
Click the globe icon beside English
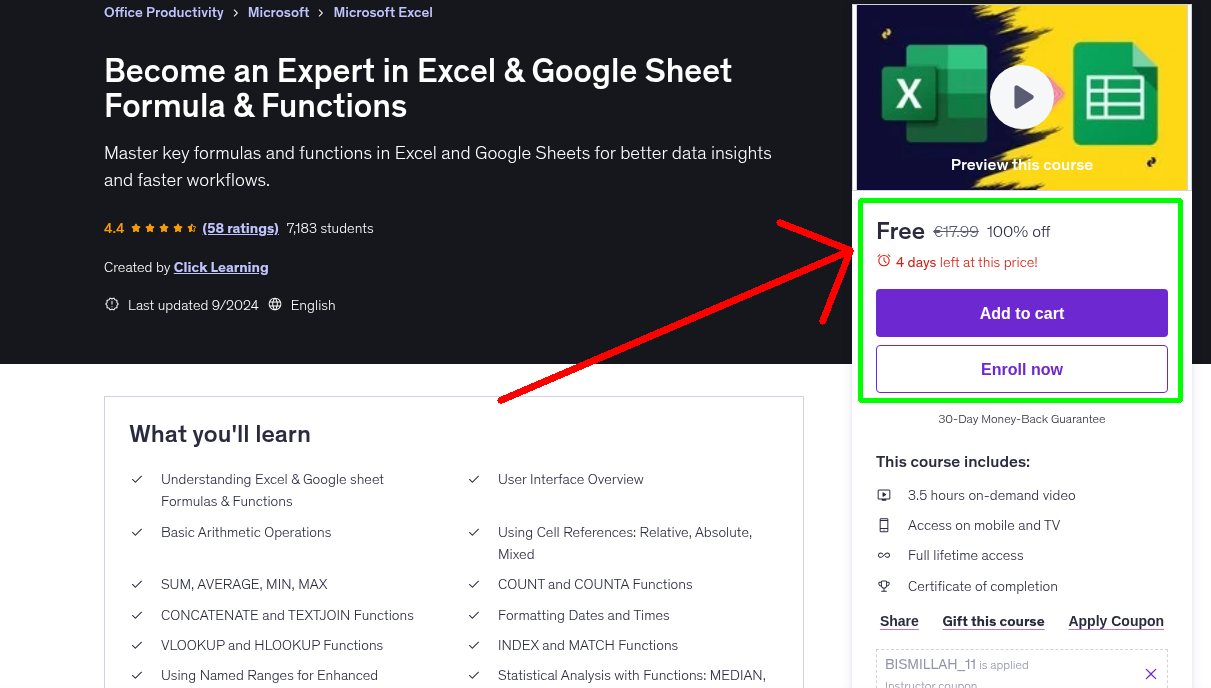(x=275, y=305)
